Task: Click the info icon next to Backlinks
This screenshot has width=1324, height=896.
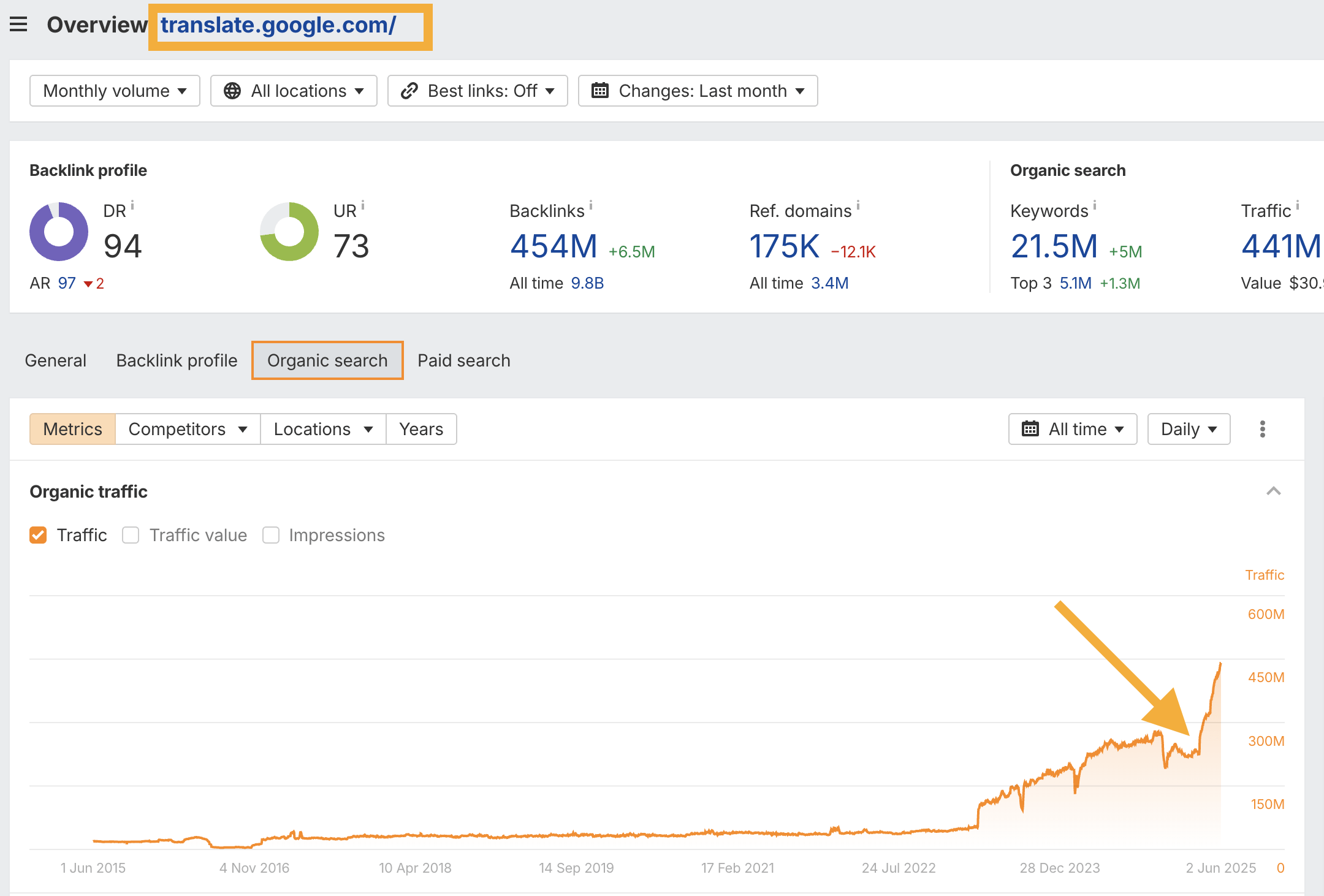Action: (x=590, y=207)
